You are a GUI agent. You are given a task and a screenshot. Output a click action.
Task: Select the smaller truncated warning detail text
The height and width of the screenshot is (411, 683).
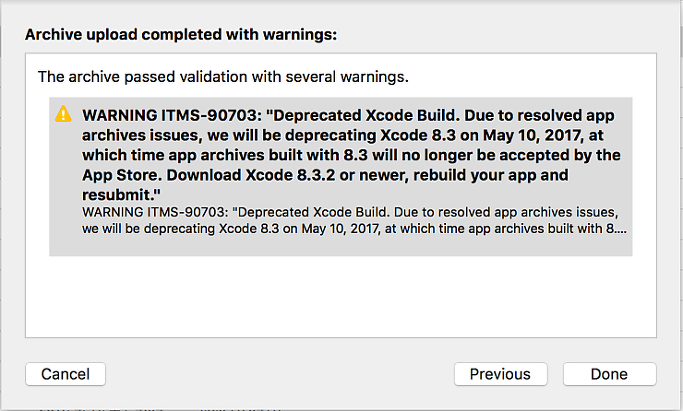[x=354, y=220]
